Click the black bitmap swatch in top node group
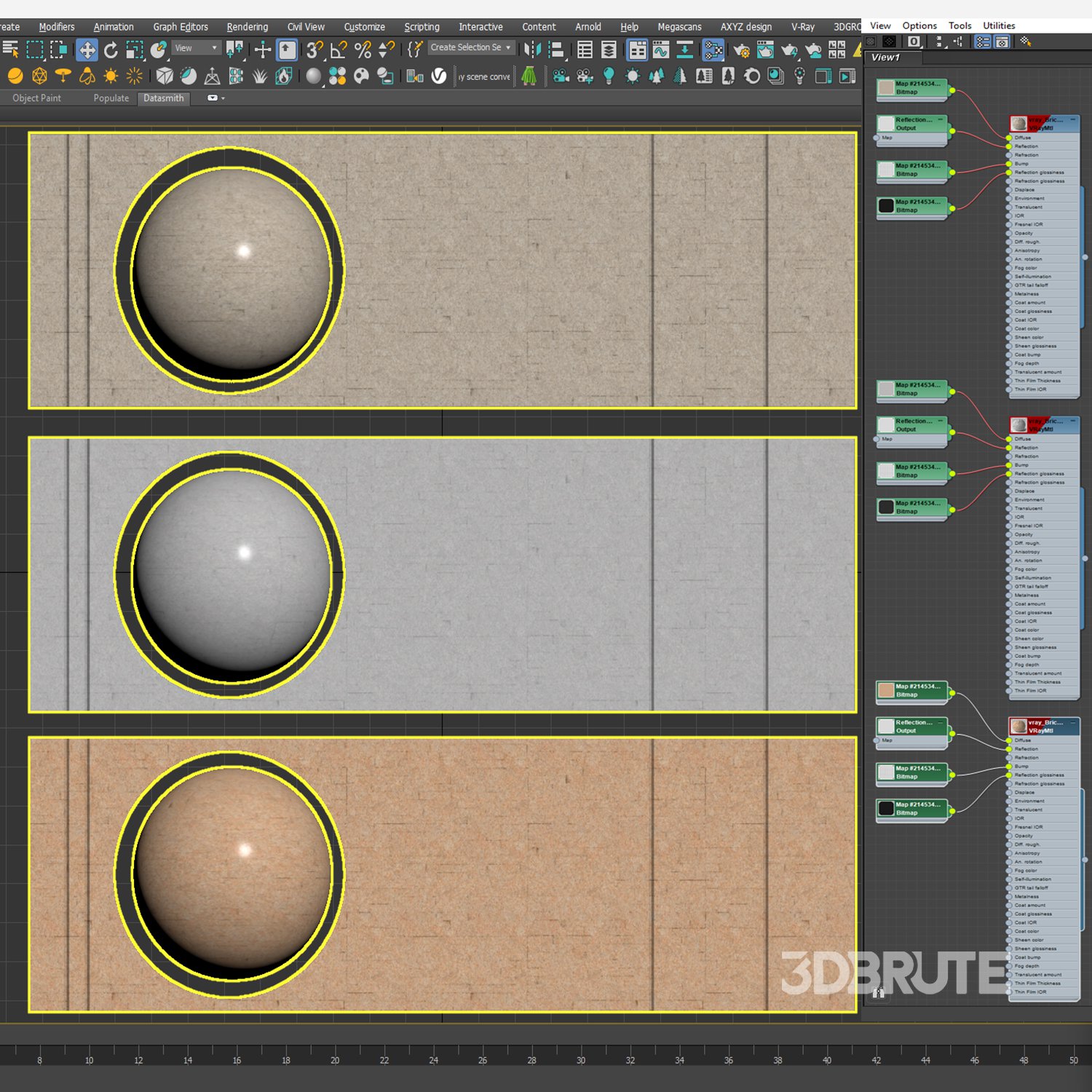The height and width of the screenshot is (1092, 1092). 886,206
